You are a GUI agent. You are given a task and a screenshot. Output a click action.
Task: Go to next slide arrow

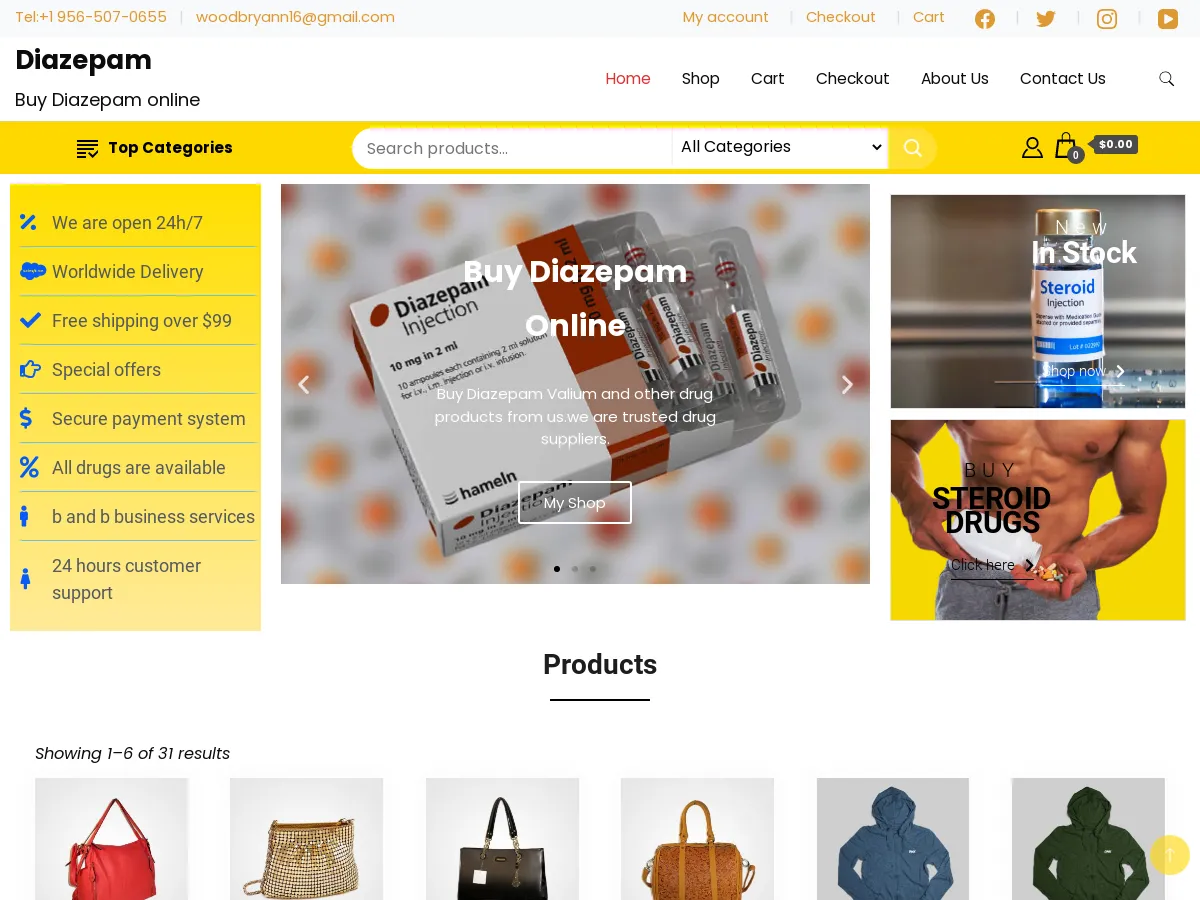pyautogui.click(x=847, y=384)
